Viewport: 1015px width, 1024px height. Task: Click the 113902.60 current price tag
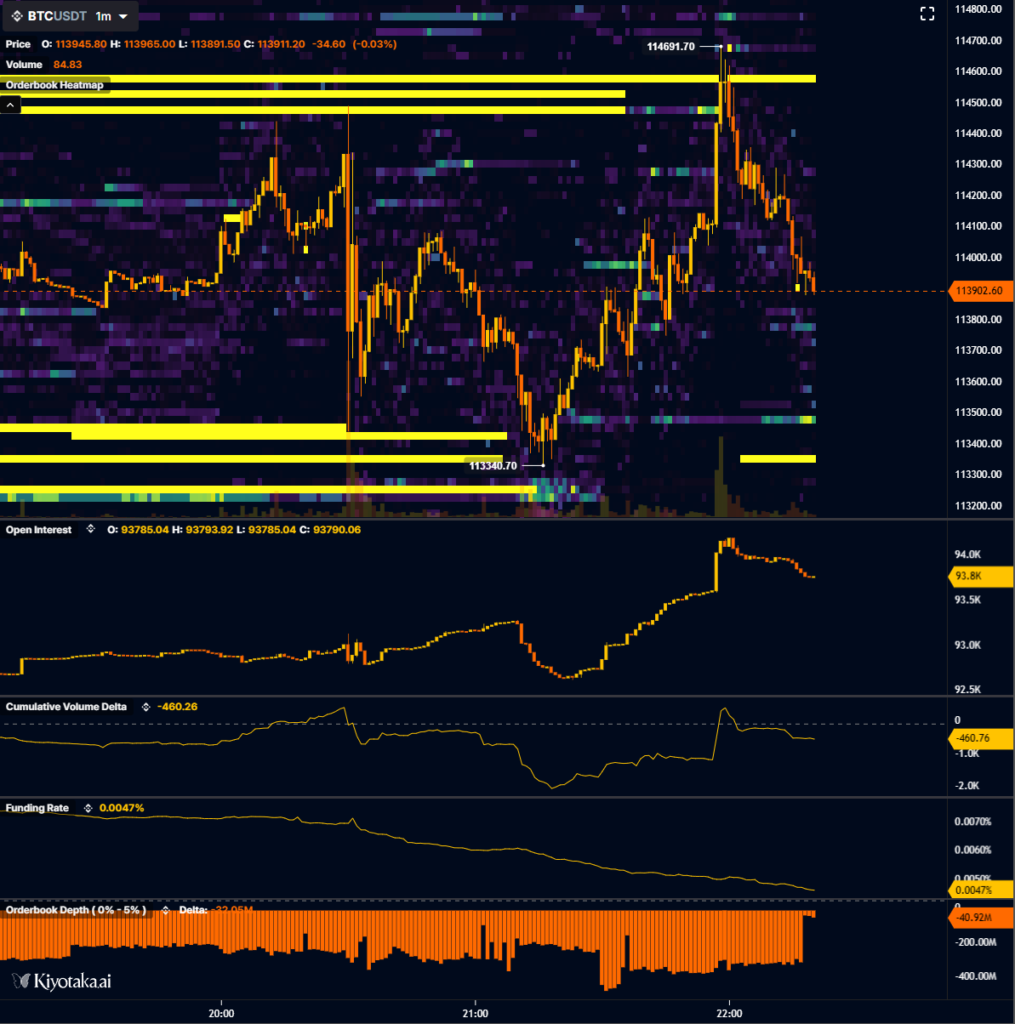point(979,291)
